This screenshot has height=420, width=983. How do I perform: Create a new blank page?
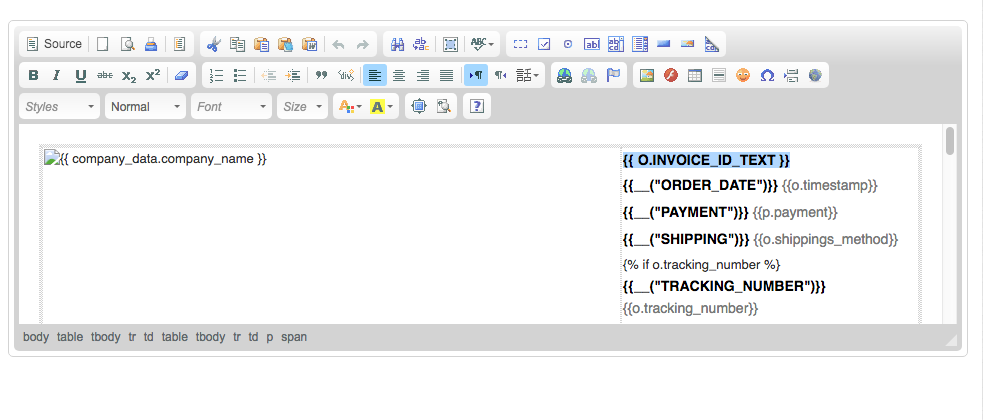point(103,44)
